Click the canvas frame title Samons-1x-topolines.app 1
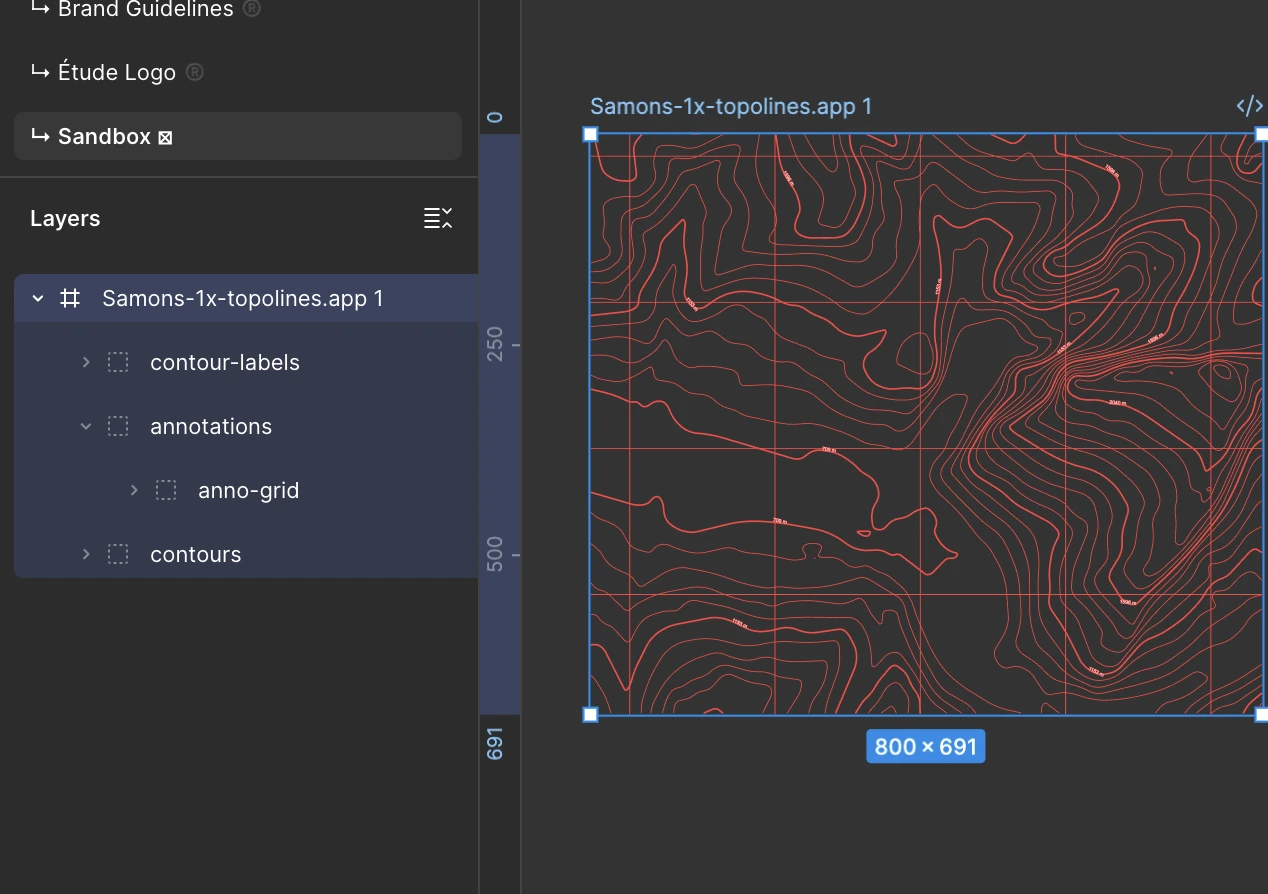Image resolution: width=1268 pixels, height=894 pixels. click(x=731, y=106)
